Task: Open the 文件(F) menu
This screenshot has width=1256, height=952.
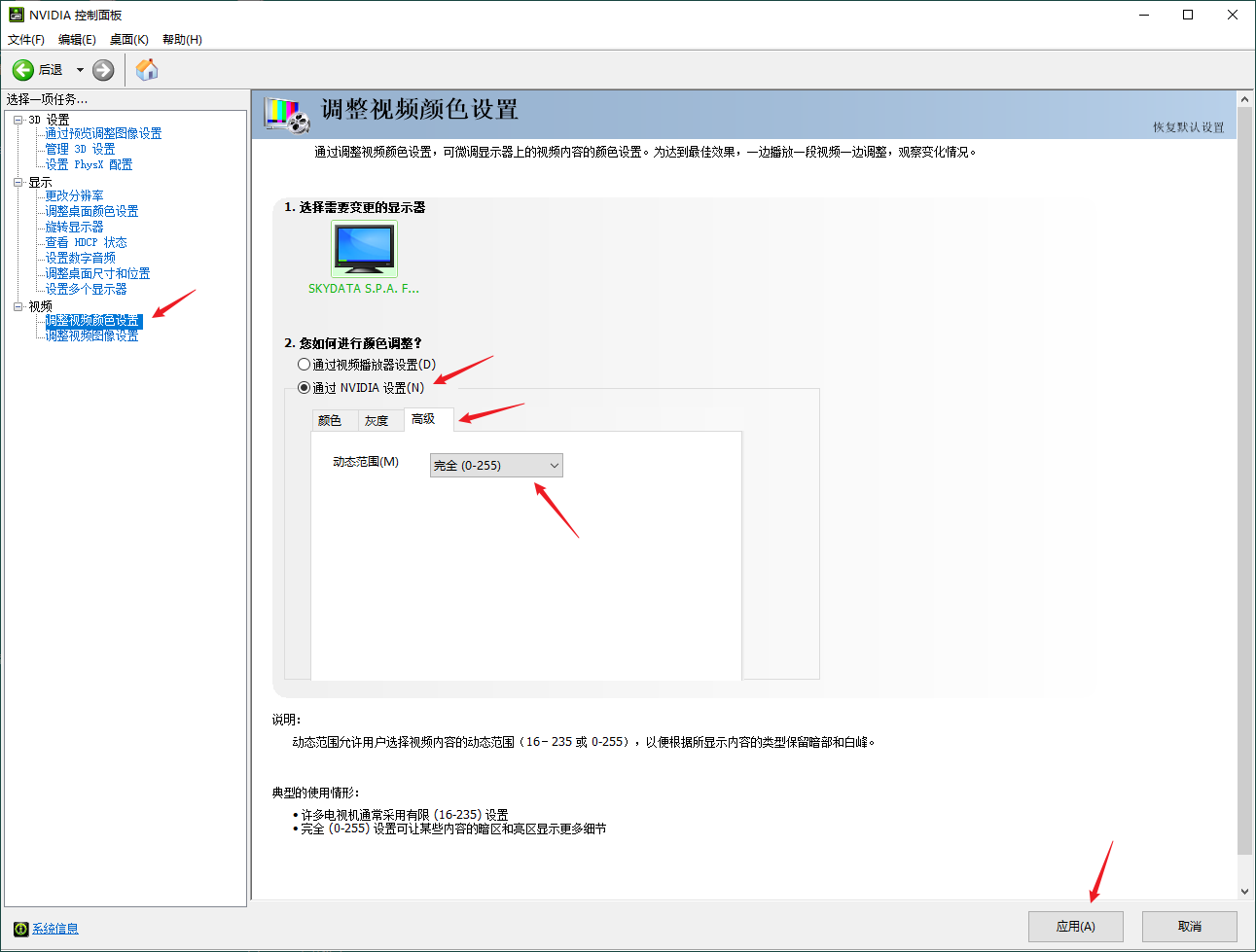Action: coord(26,40)
